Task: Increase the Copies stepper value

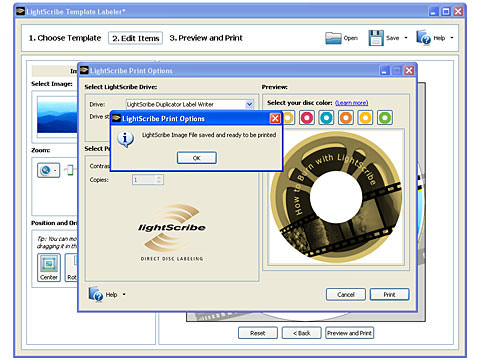Action: tap(159, 177)
